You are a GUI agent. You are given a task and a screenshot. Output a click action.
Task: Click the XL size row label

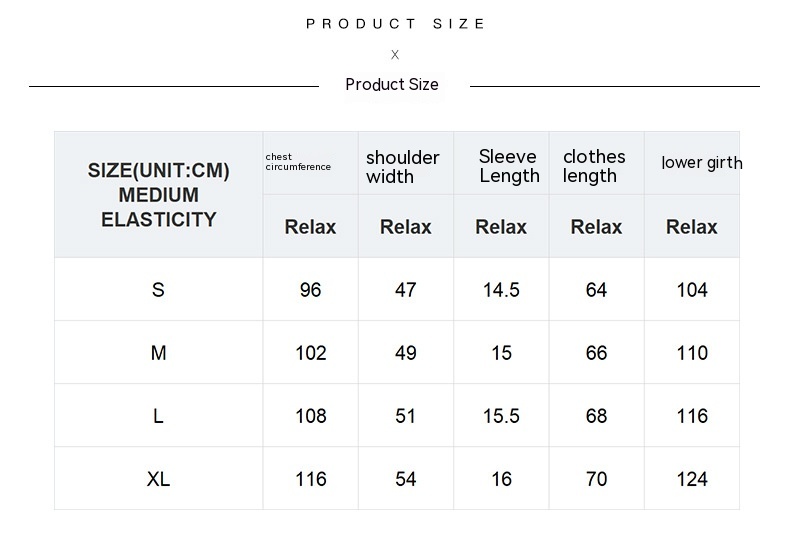pyautogui.click(x=158, y=479)
